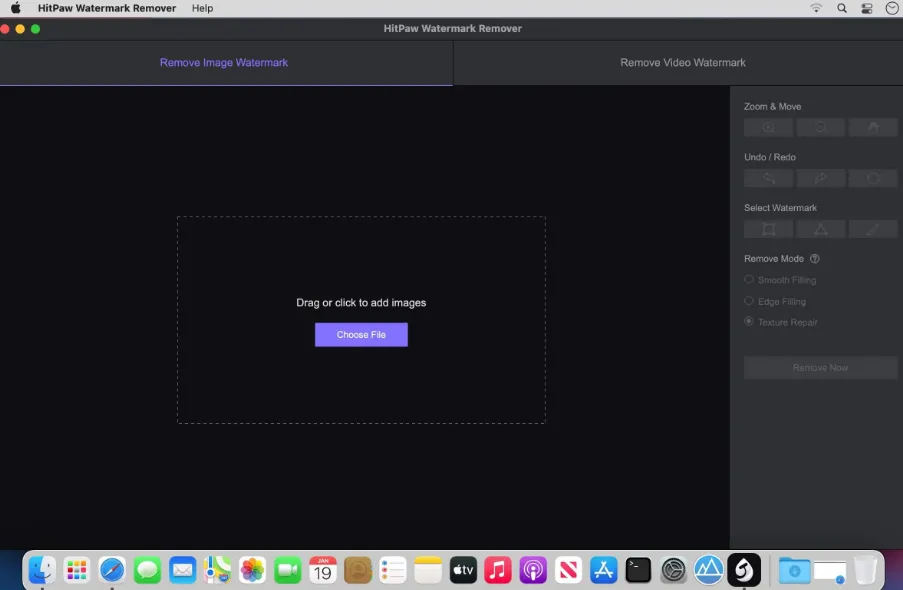
Task: Open Messages from the Dock
Action: tap(147, 570)
